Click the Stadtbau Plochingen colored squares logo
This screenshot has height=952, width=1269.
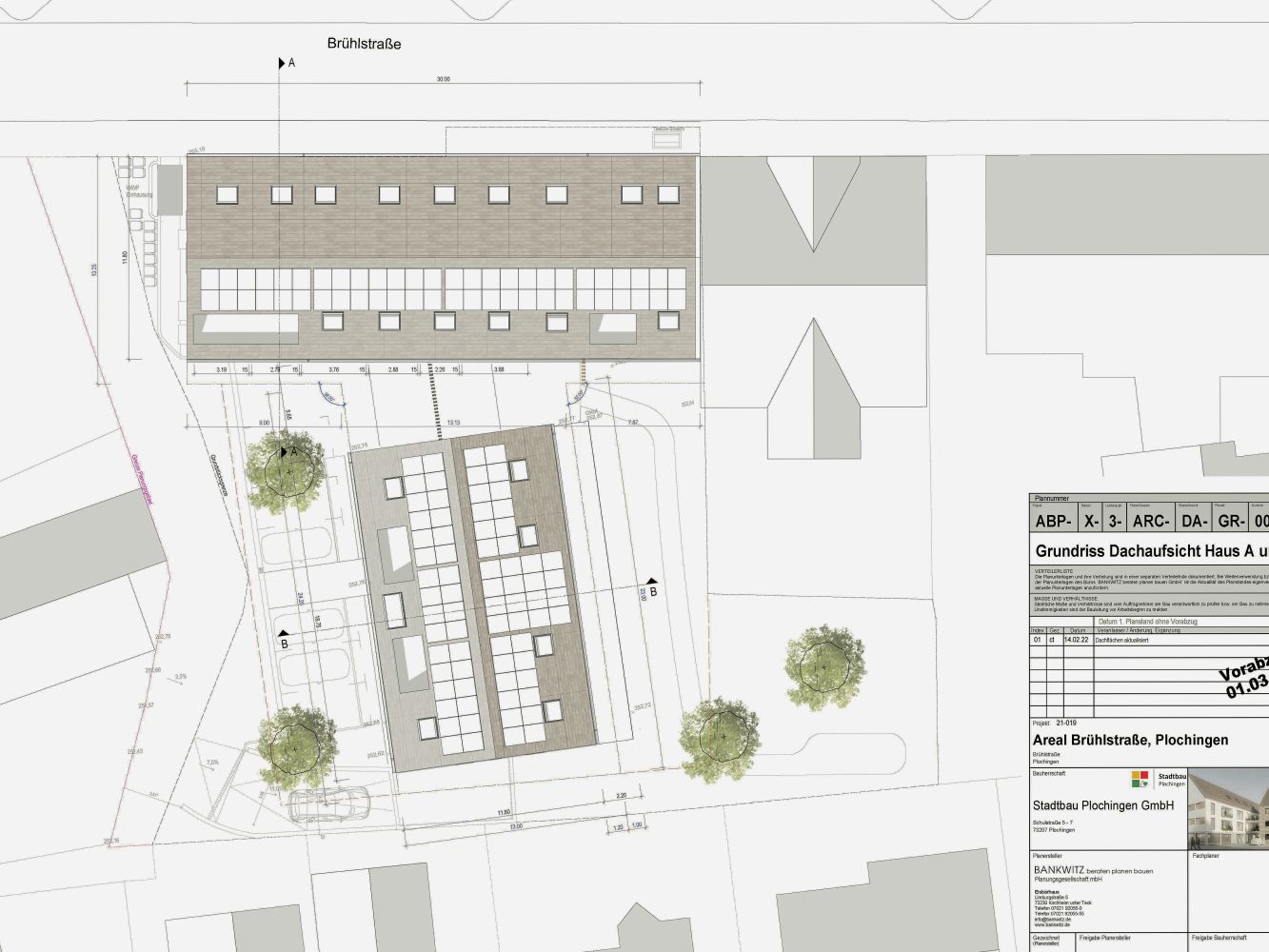click(1139, 780)
